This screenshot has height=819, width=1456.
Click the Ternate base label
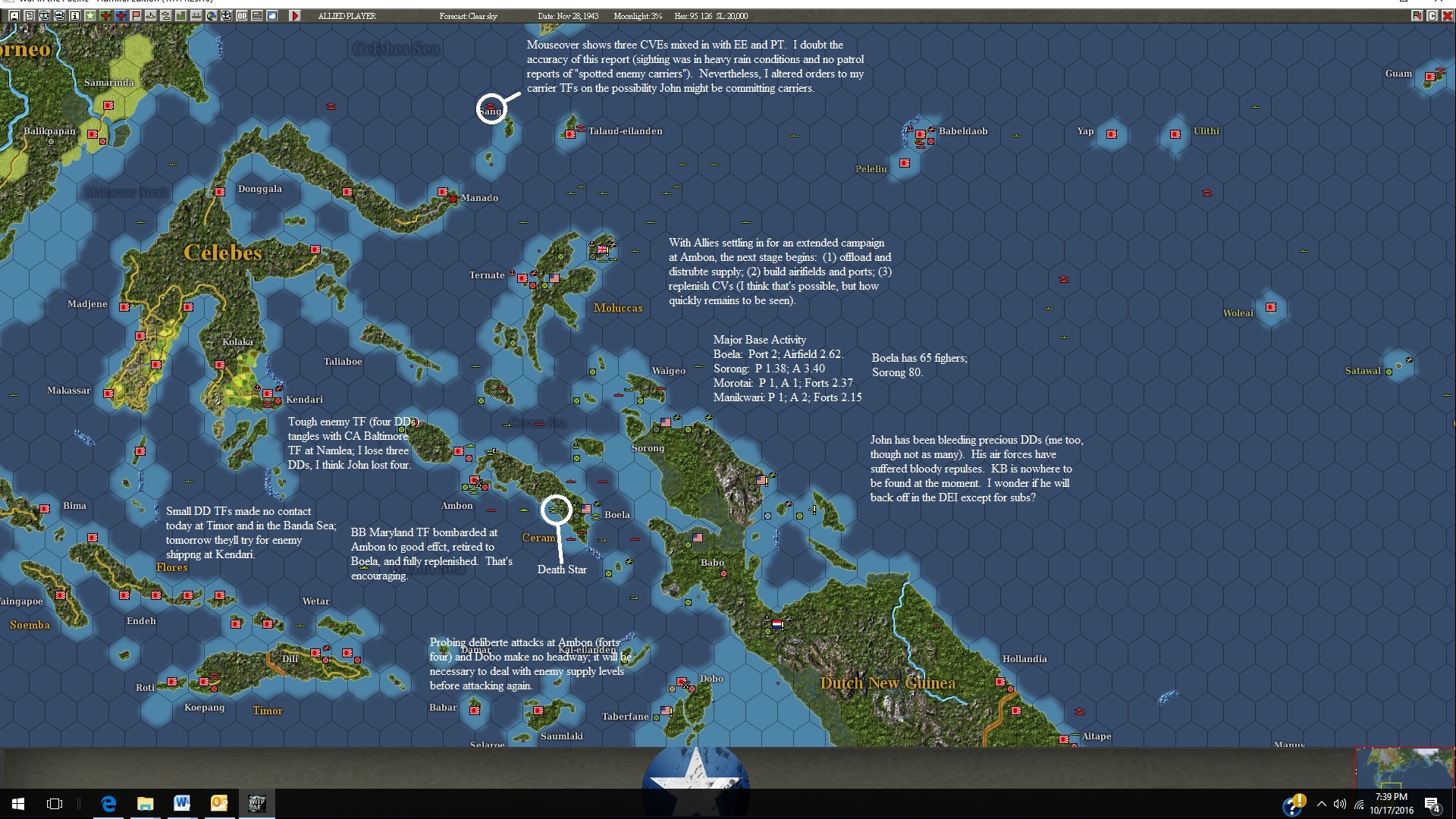487,275
